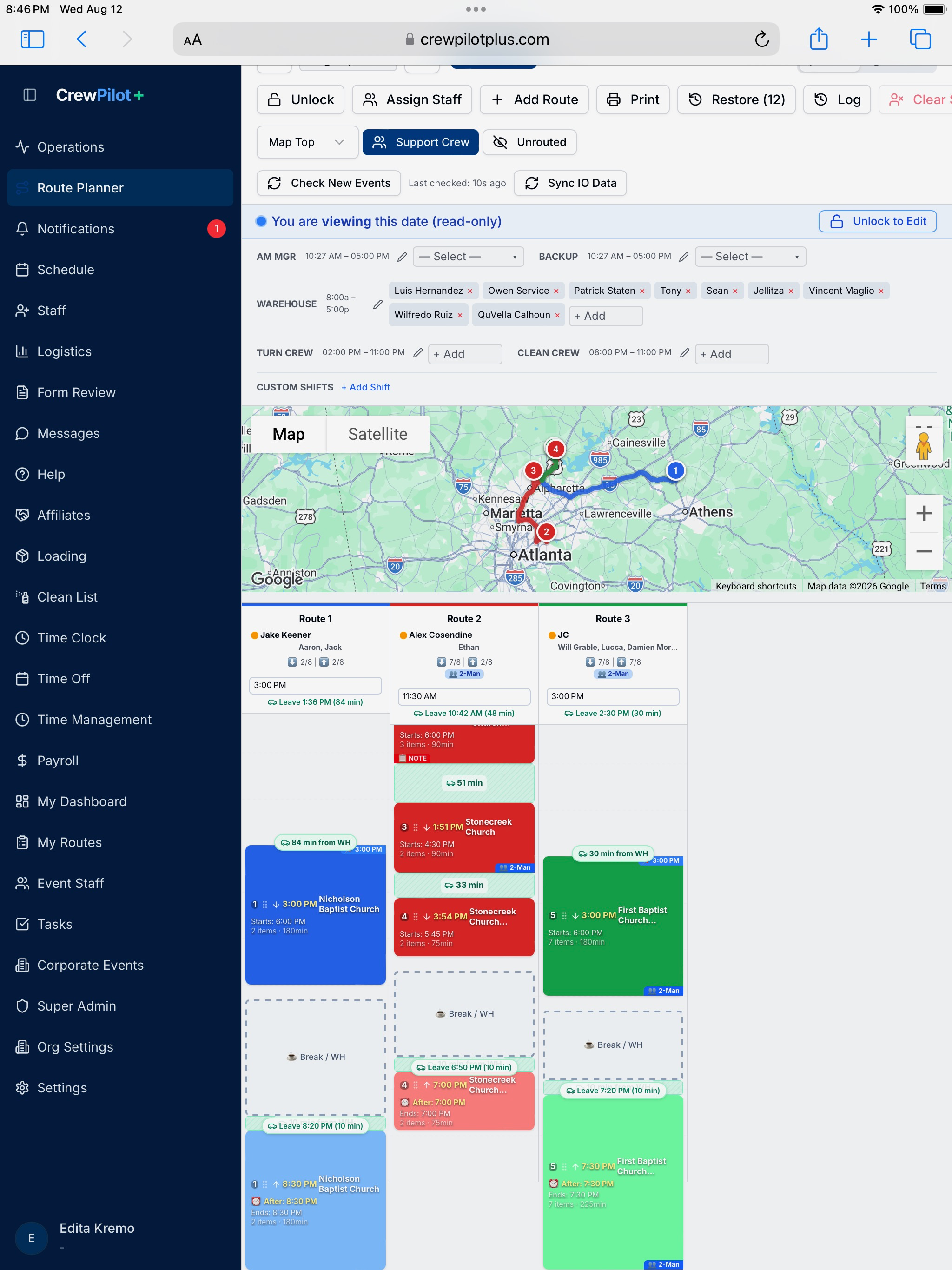Edit WAREHOUSE shift time pencil

(x=377, y=304)
